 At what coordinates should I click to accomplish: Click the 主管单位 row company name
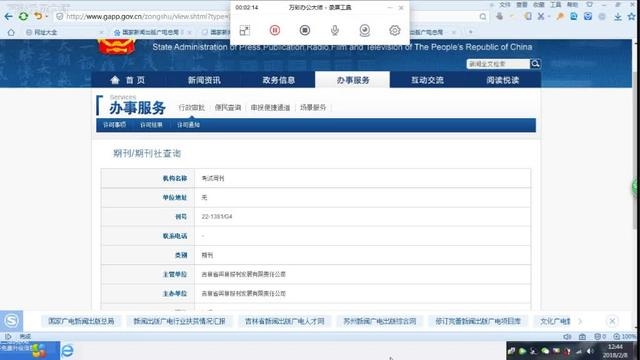[x=244, y=274]
